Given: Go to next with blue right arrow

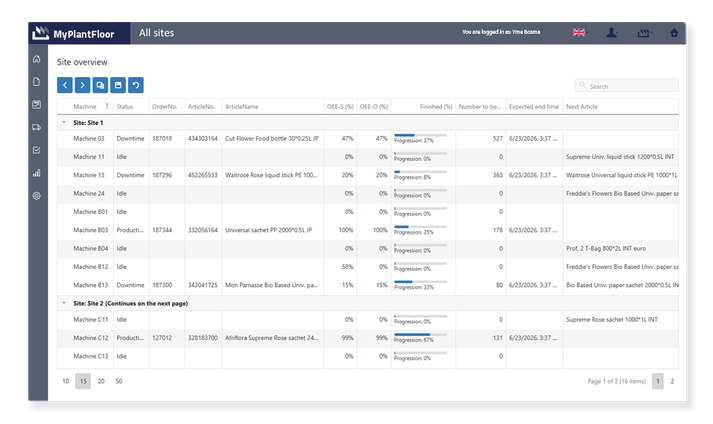Looking at the screenshot, I should pyautogui.click(x=82, y=85).
